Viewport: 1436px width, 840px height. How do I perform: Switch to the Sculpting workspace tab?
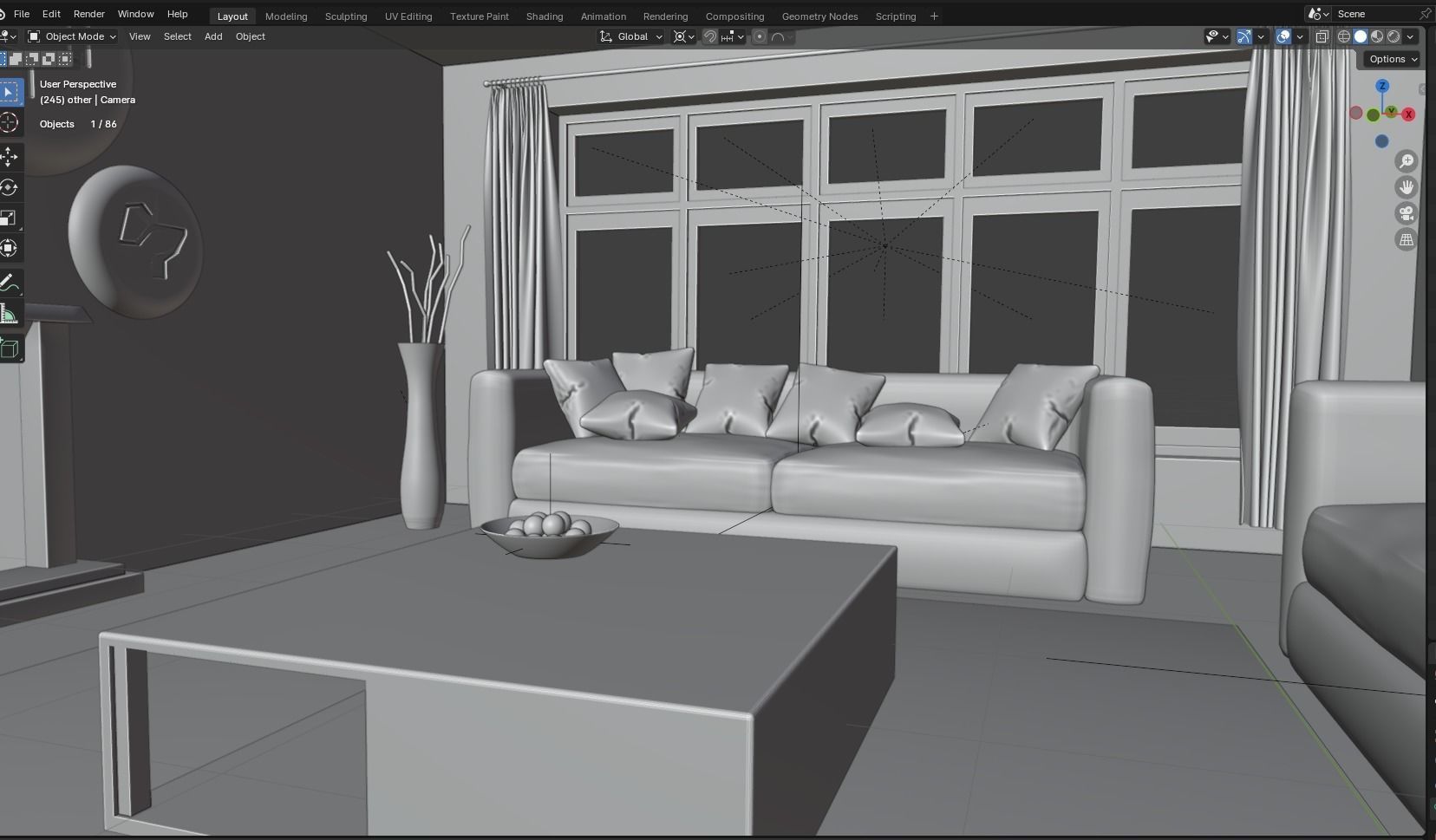[x=346, y=16]
